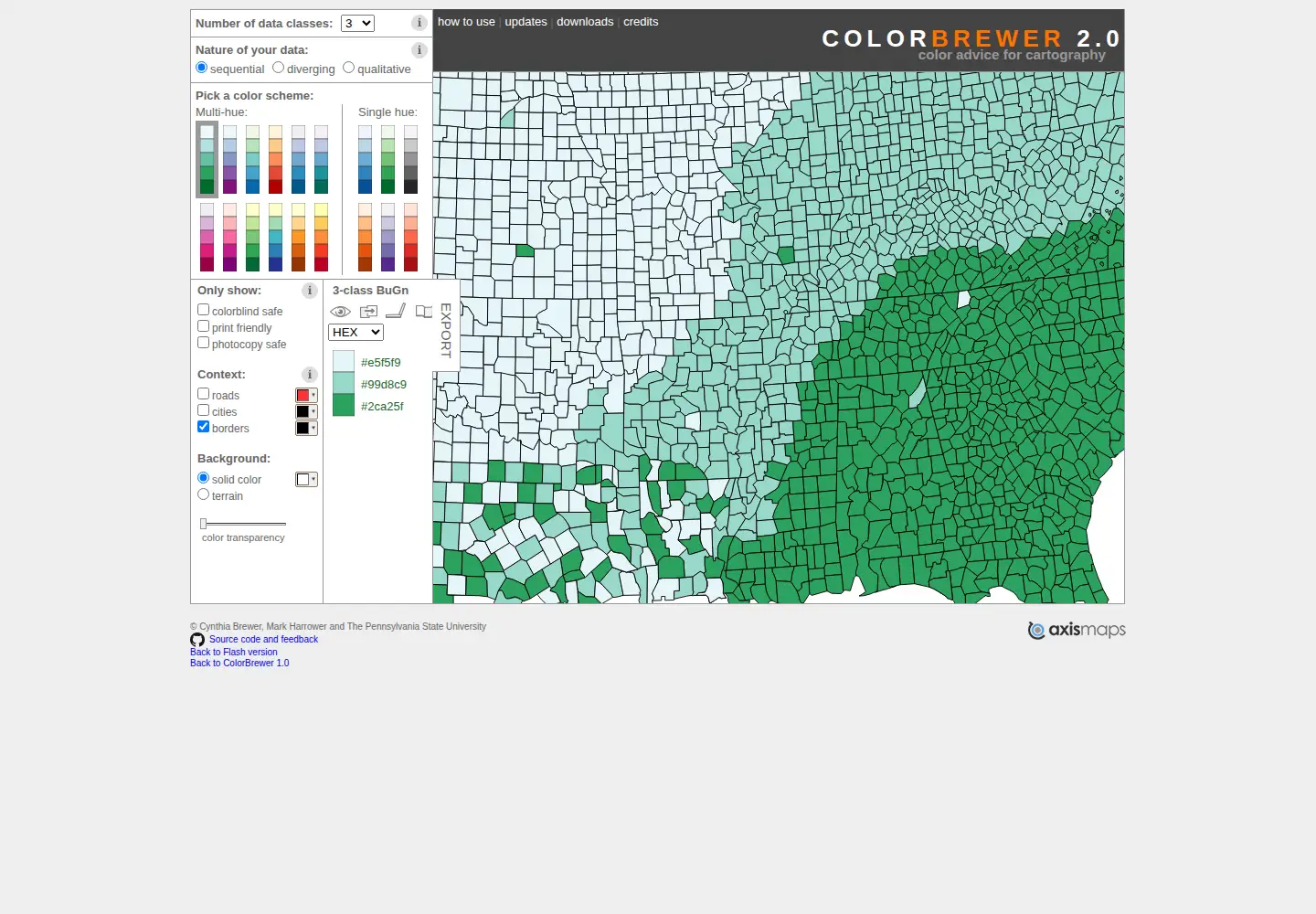Click the eye icon in the export panel
This screenshot has height=914, width=1316.
tap(341, 312)
